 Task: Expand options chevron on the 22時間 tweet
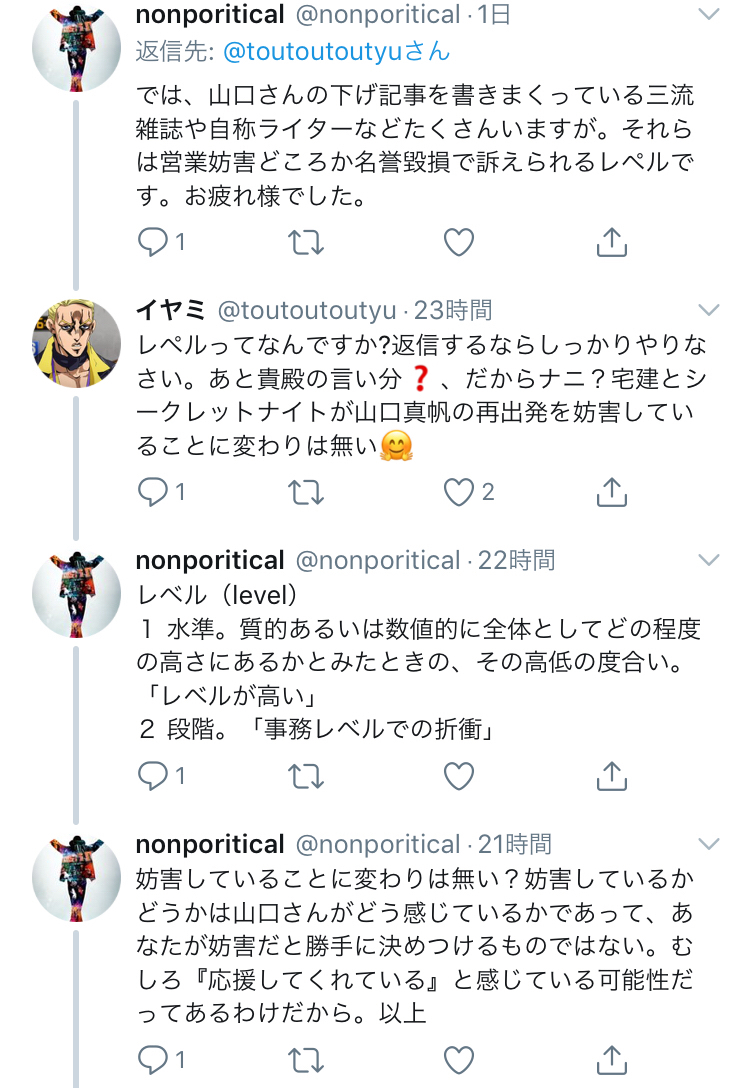(x=708, y=559)
